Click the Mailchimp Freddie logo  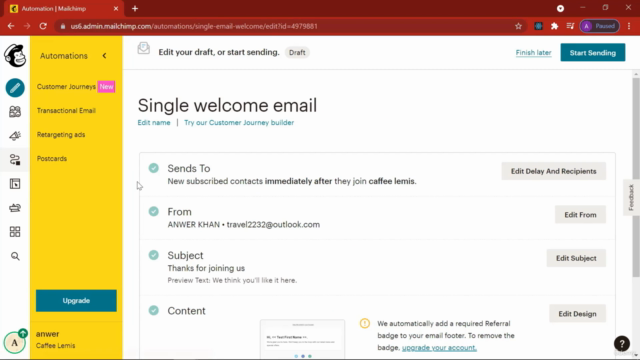click(x=15, y=56)
